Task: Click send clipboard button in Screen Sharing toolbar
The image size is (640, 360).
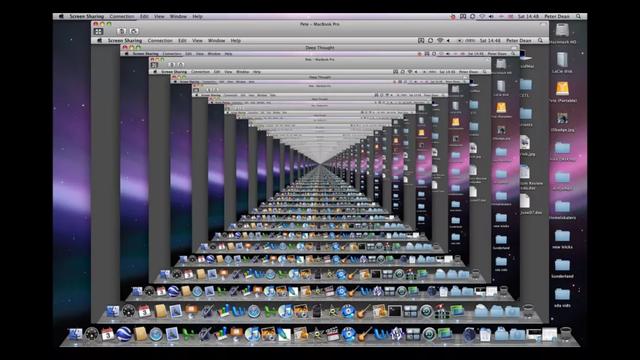Action: (x=133, y=31)
